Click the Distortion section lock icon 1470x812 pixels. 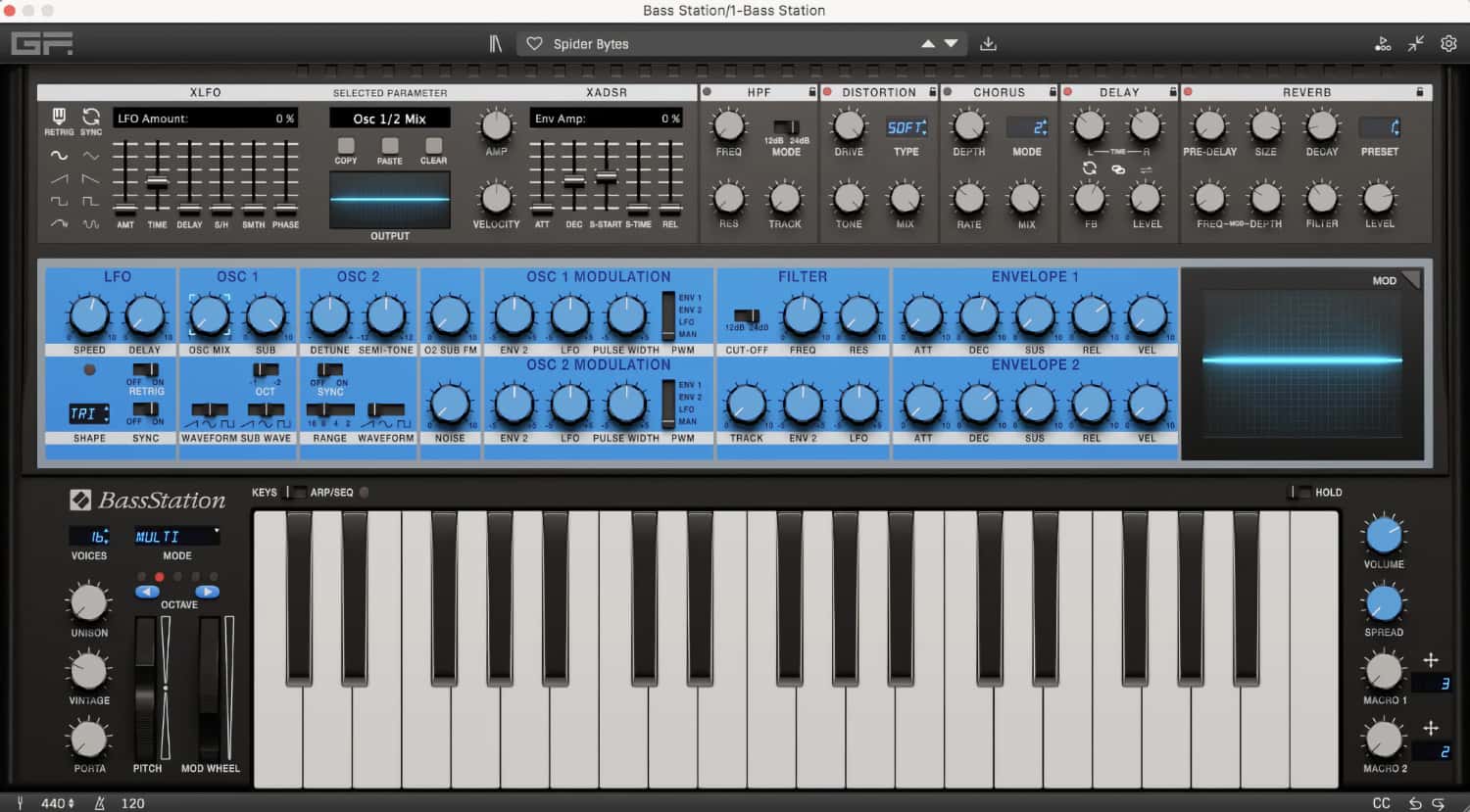pos(931,92)
